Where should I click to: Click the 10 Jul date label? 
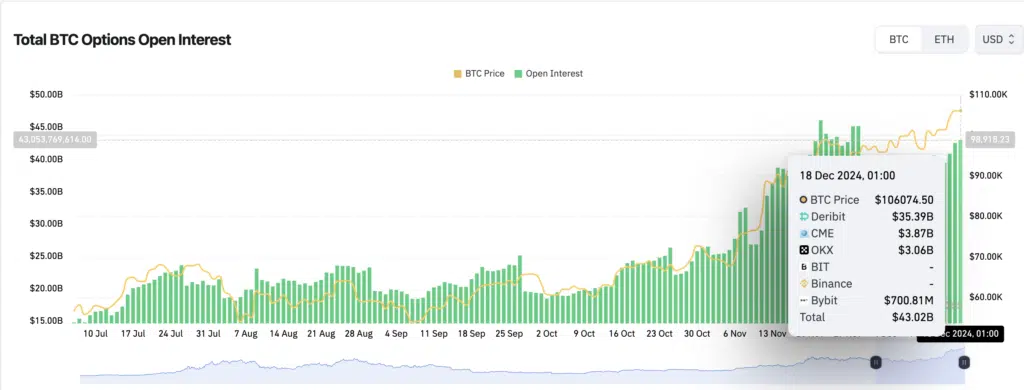point(95,334)
